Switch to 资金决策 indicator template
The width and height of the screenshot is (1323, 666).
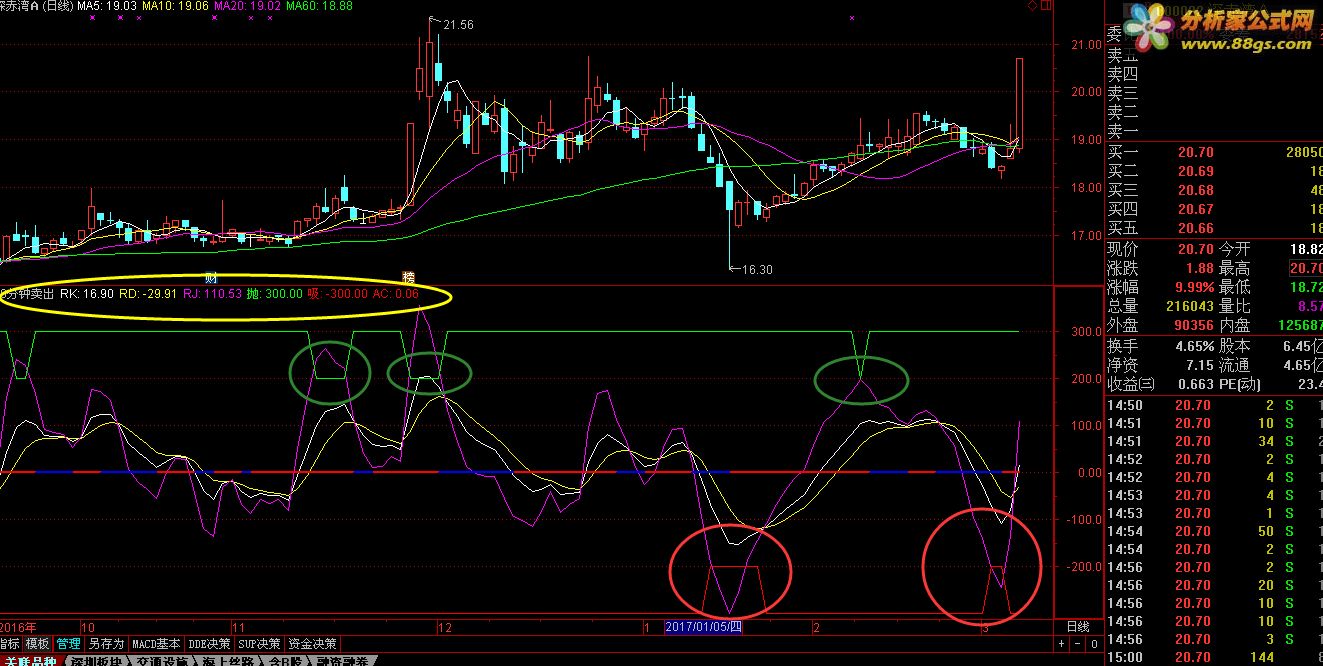pos(312,644)
